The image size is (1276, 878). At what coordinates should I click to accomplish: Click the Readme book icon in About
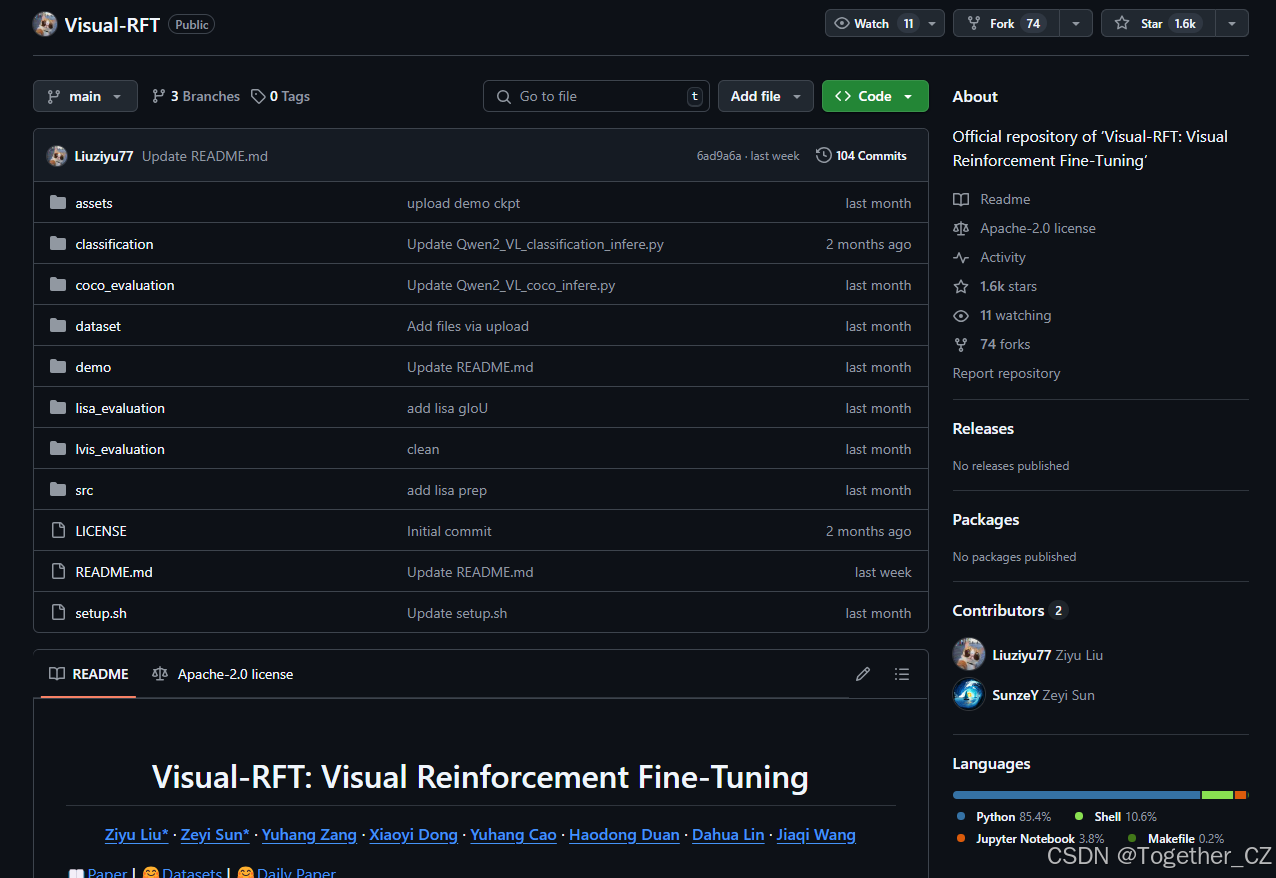(961, 199)
